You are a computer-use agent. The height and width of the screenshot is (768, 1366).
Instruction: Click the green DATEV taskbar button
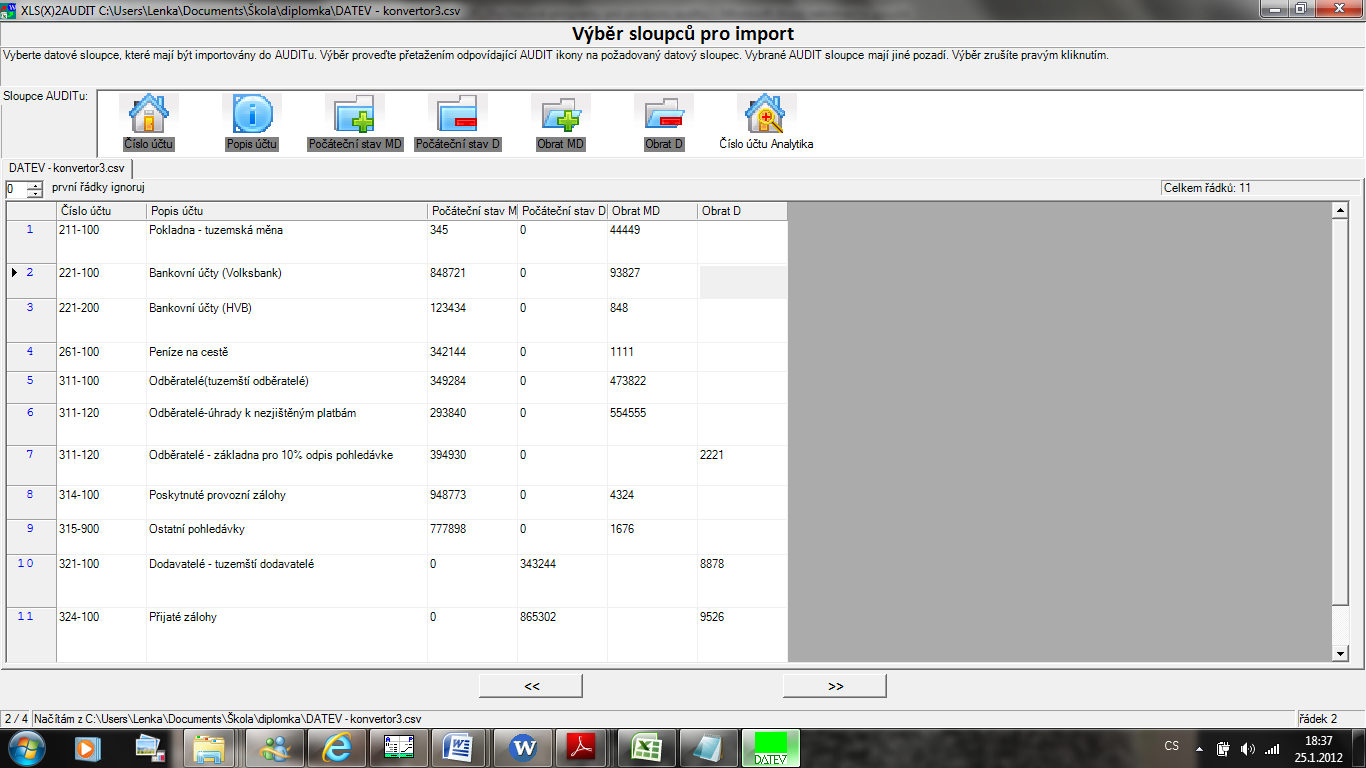coord(771,747)
